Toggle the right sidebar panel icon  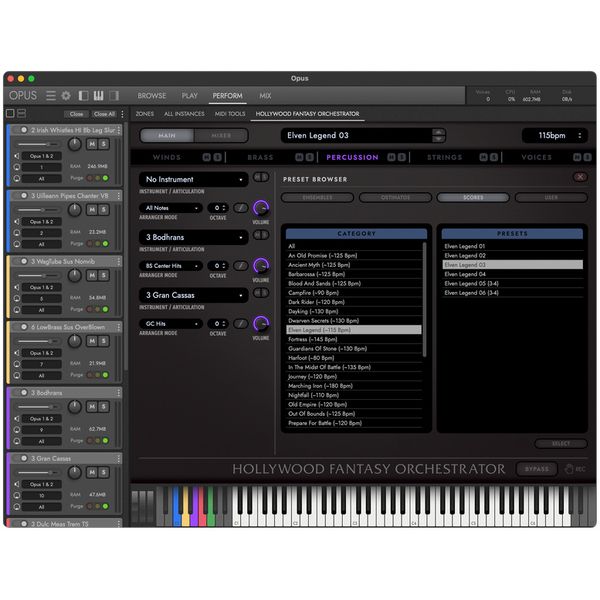point(114,96)
